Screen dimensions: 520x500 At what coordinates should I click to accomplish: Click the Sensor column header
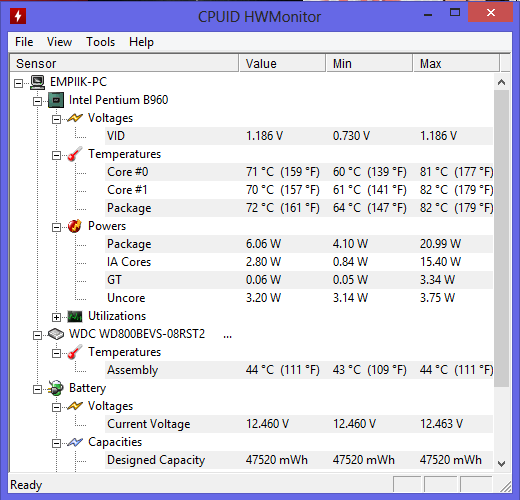coord(124,63)
